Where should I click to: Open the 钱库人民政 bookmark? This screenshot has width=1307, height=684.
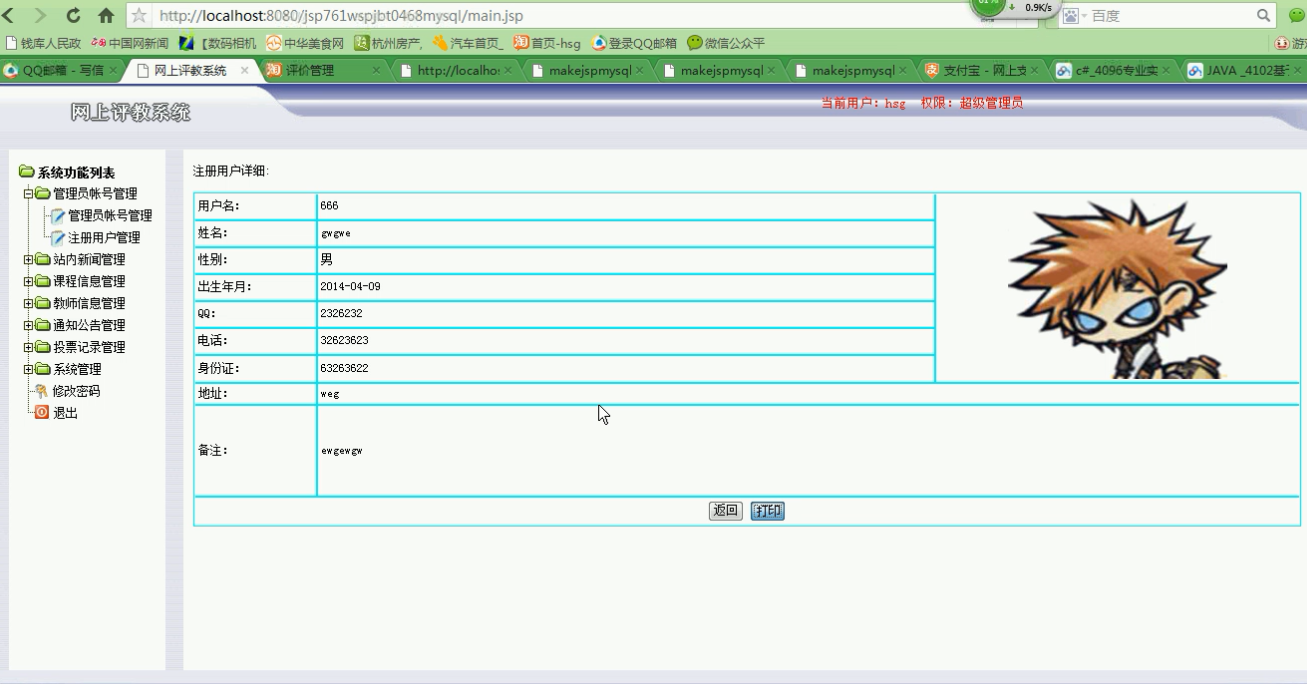[x=44, y=43]
